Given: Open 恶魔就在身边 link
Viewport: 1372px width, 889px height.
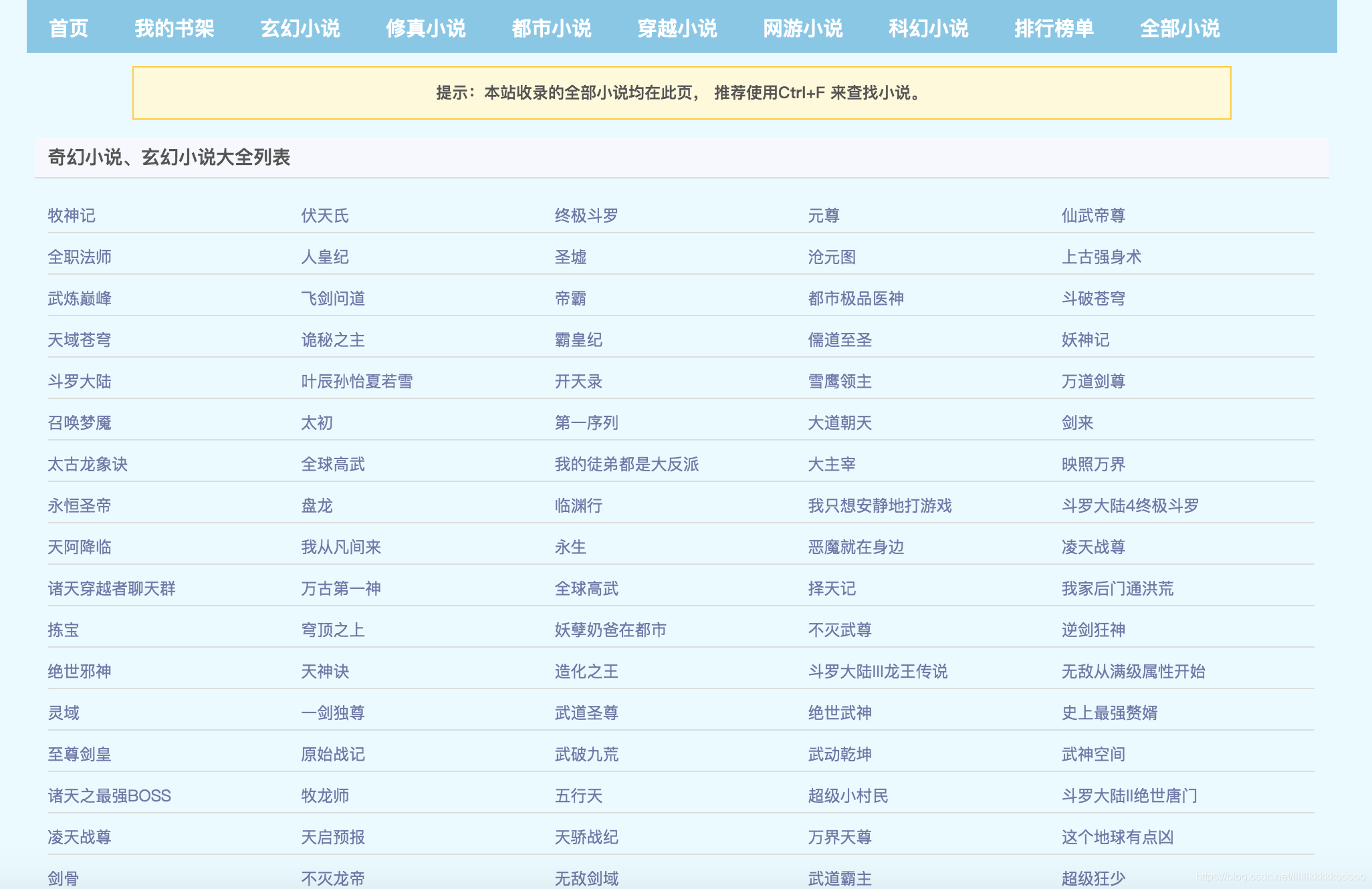Looking at the screenshot, I should point(856,547).
